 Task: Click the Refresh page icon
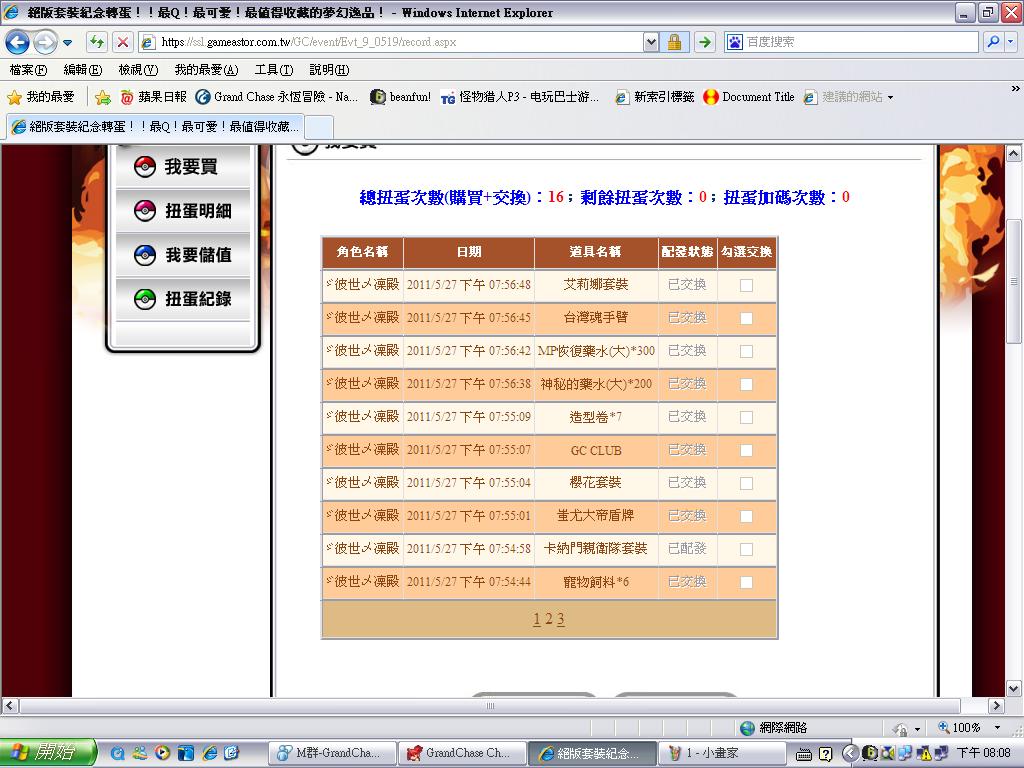pyautogui.click(x=96, y=42)
